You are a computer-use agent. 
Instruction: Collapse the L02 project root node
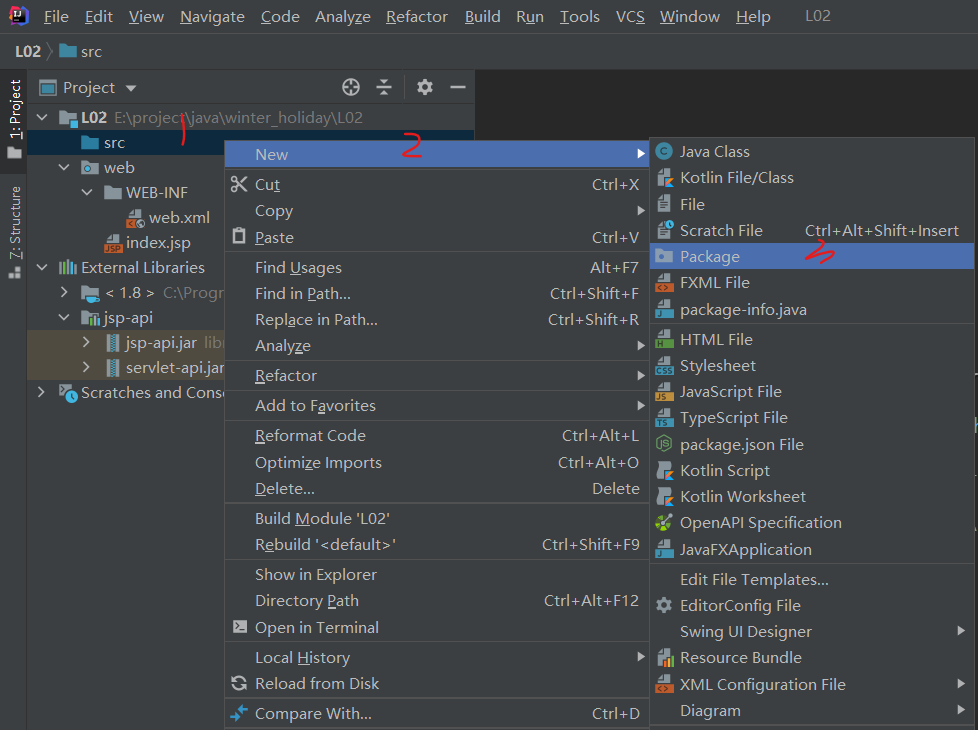[x=42, y=117]
